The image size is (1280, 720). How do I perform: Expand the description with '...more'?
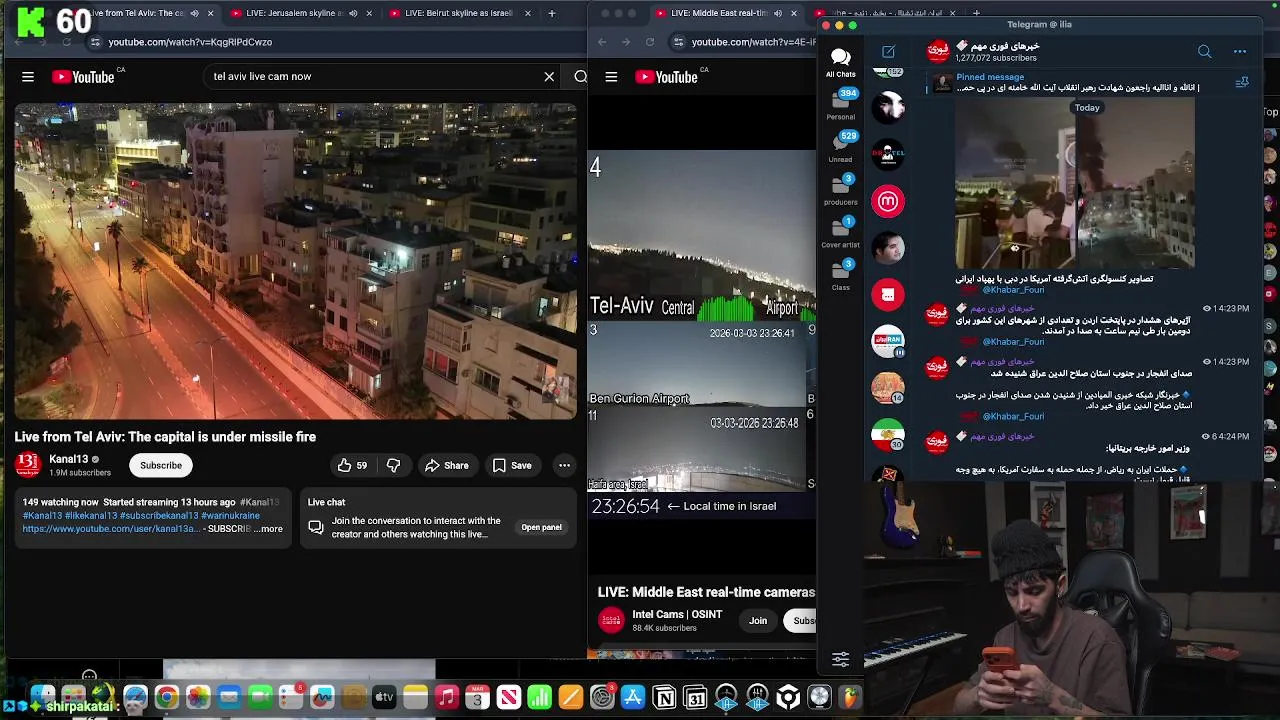point(269,529)
